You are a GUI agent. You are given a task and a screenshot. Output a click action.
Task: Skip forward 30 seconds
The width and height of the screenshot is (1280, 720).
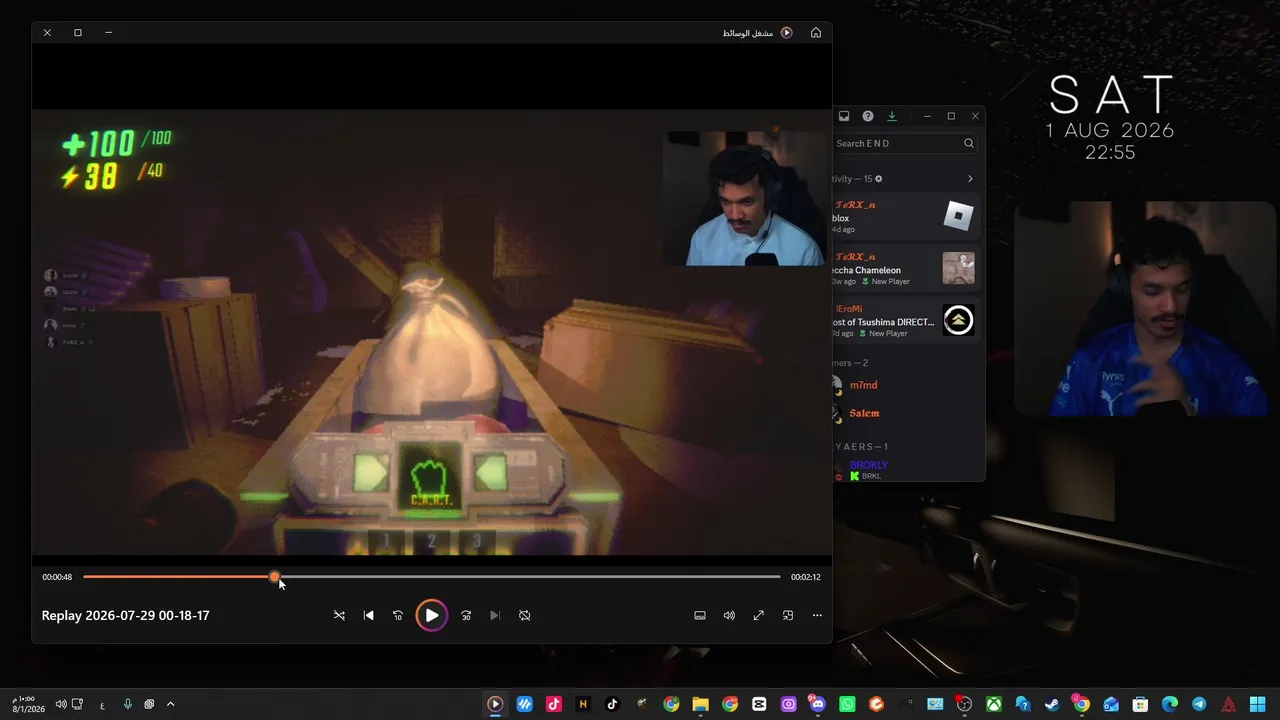tap(466, 615)
